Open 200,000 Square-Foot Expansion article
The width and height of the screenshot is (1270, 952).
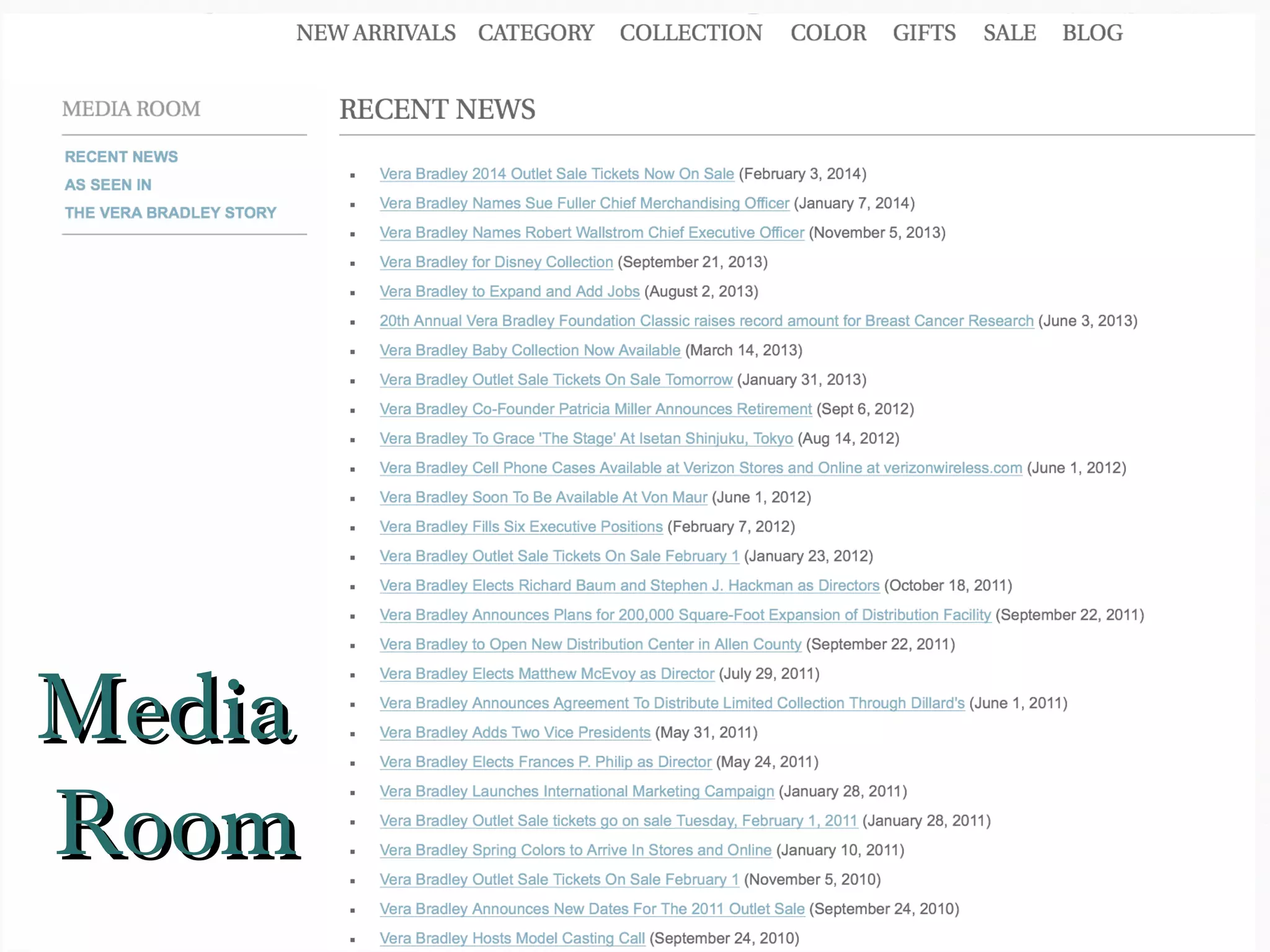[x=685, y=615]
